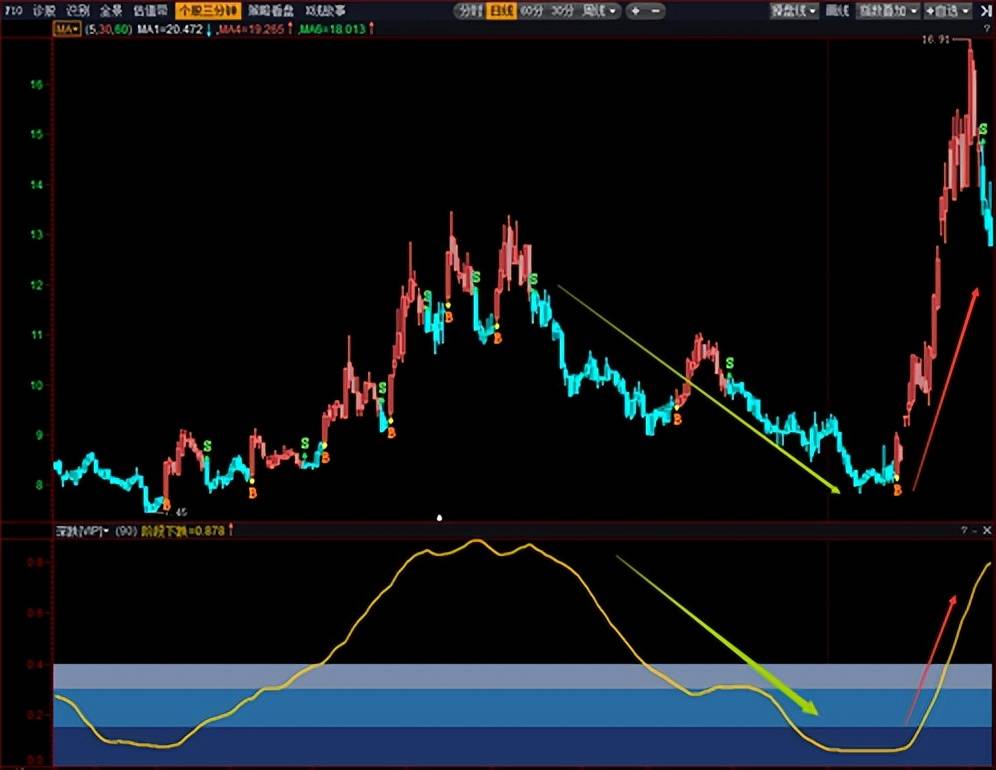Click the price axis label 16

tap(37, 84)
